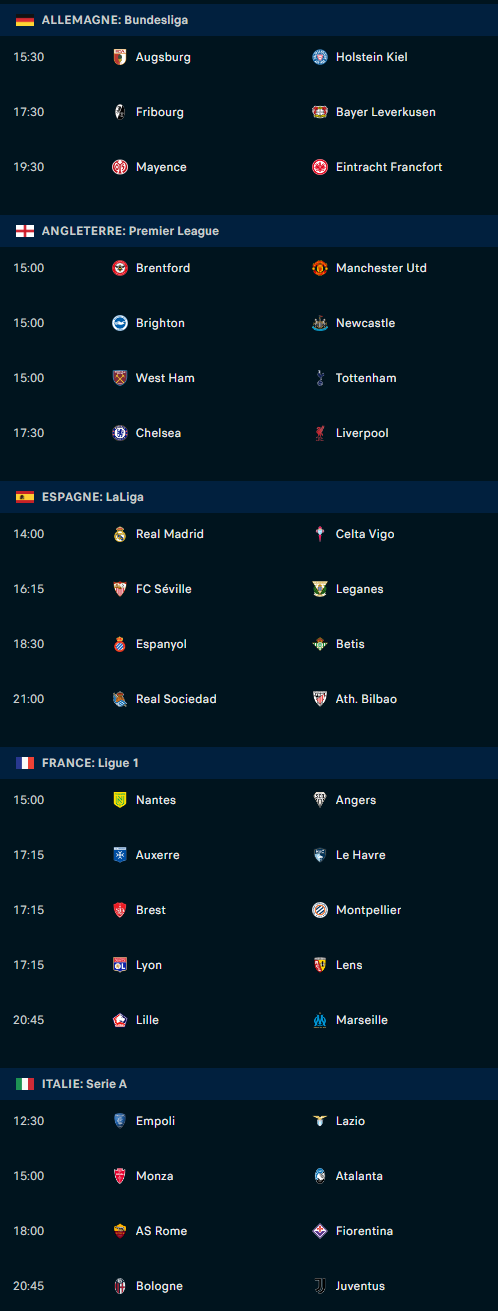The height and width of the screenshot is (1311, 498).
Task: Click the Manchester Utd crest icon
Action: pos(320,268)
